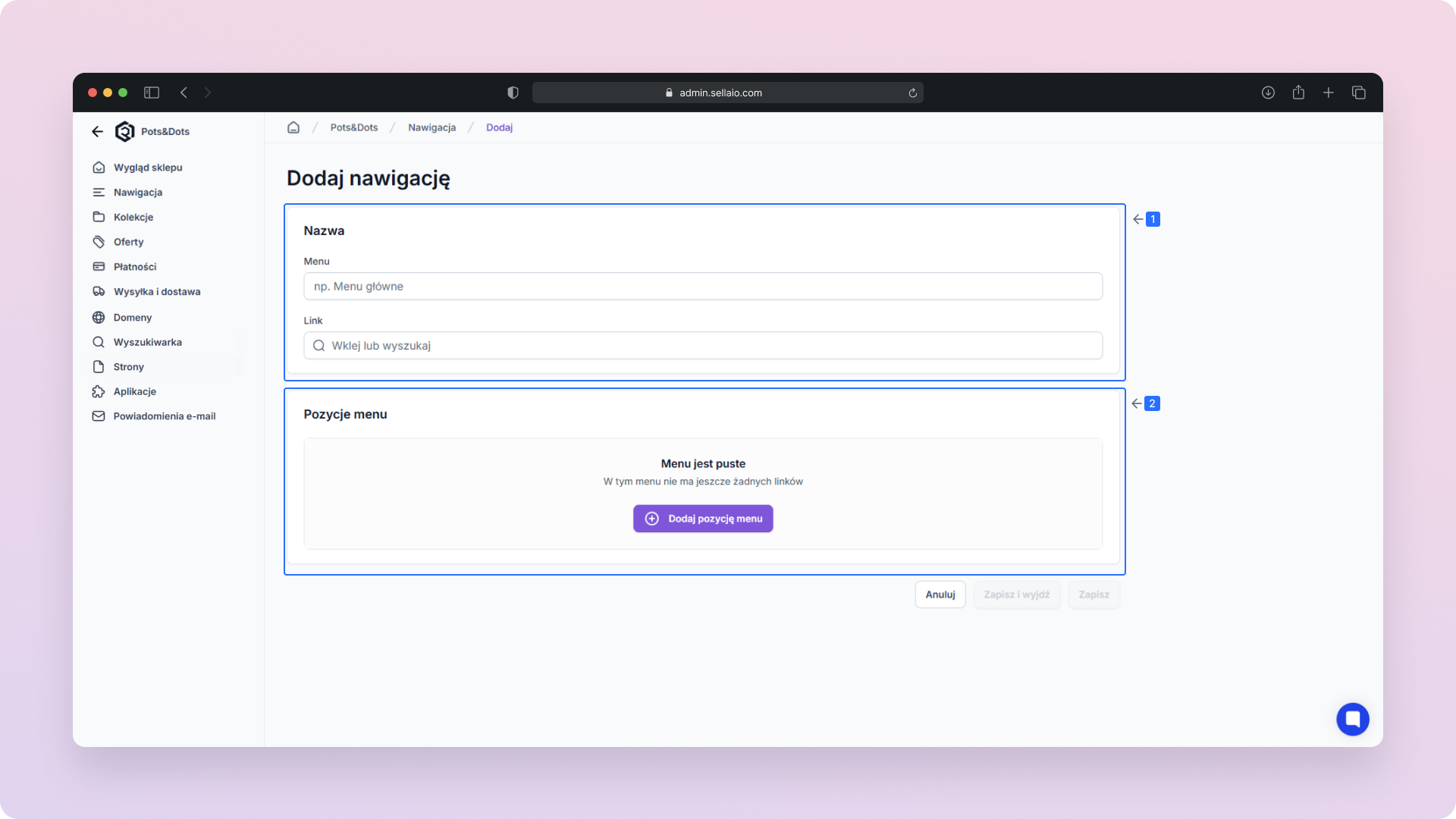Image resolution: width=1456 pixels, height=819 pixels.
Task: Open Wygląd sklepu in the sidebar
Action: pos(148,168)
